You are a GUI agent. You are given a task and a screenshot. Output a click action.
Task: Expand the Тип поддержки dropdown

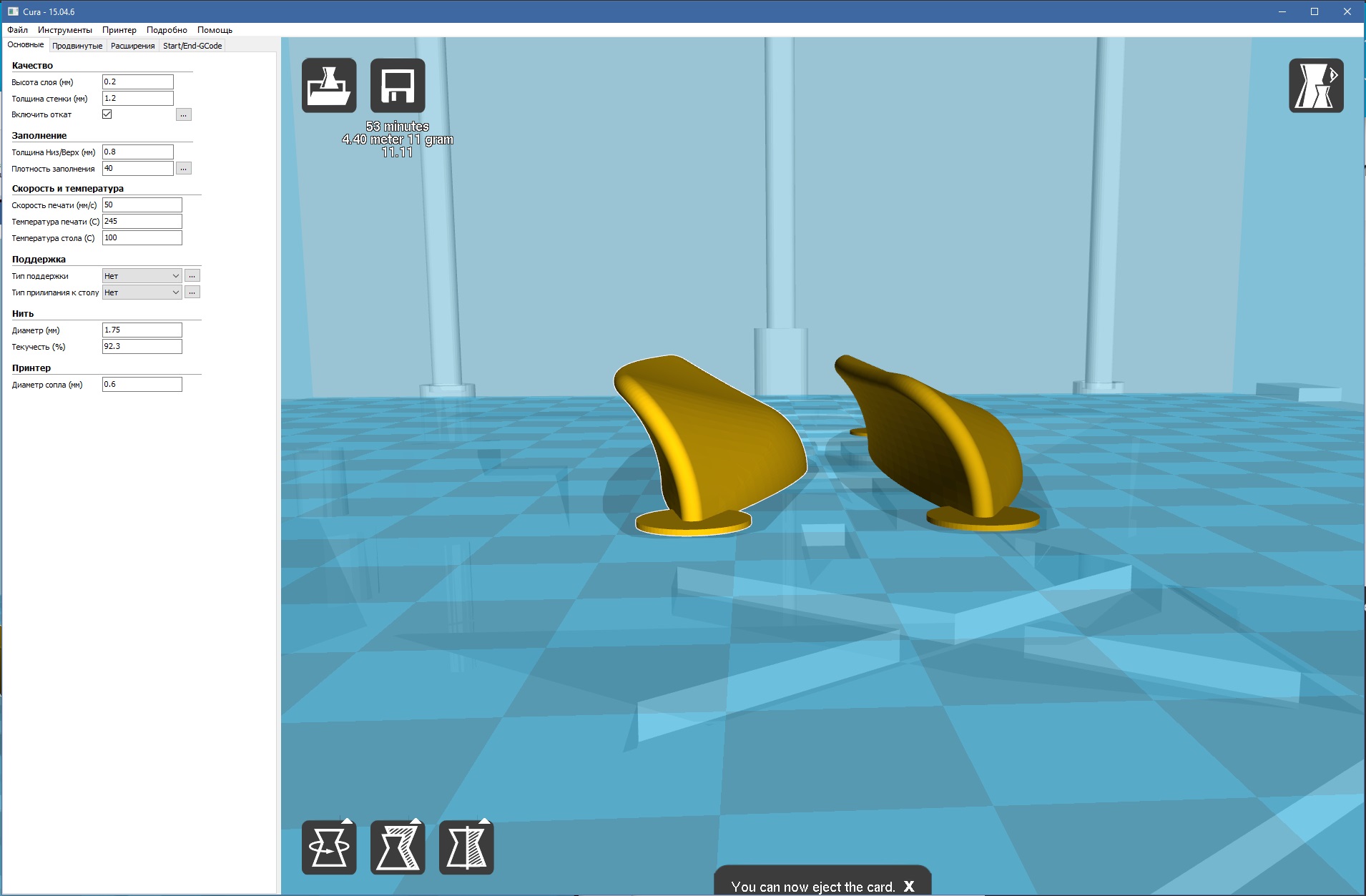coord(142,276)
